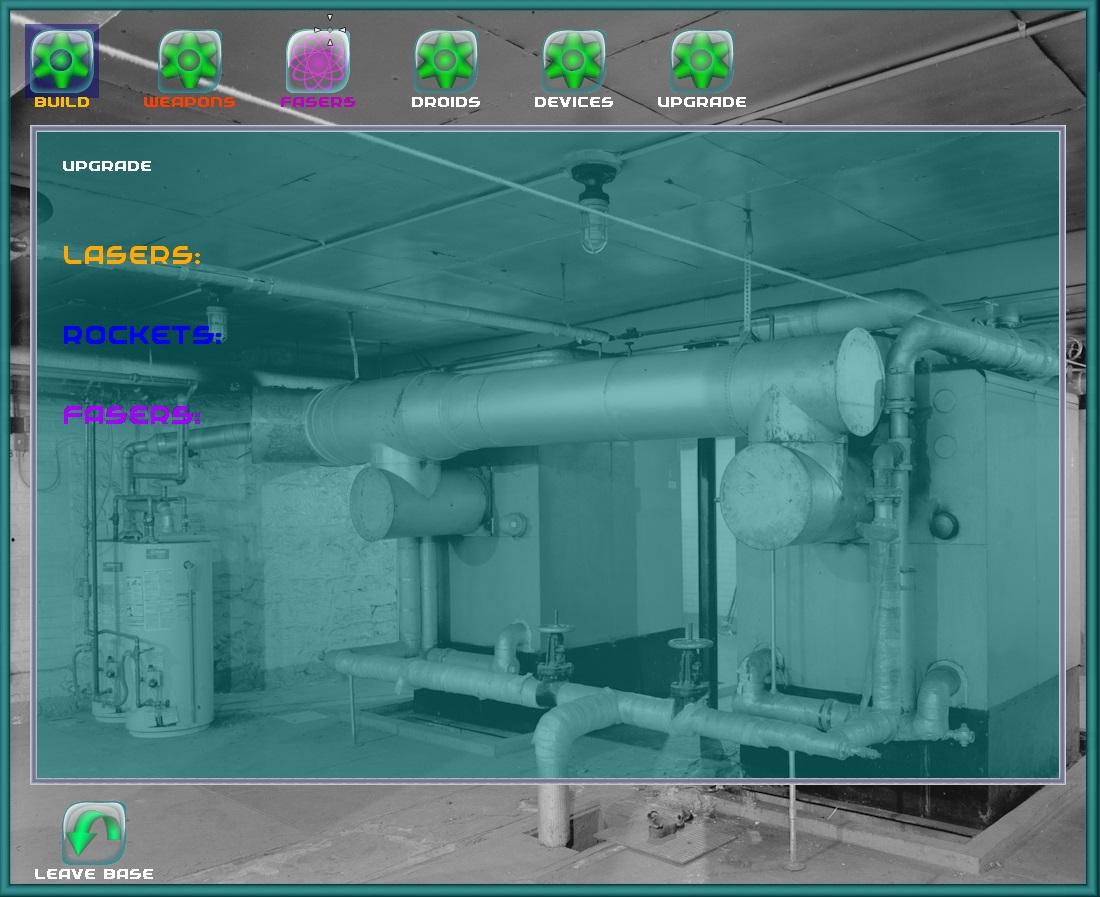Screen dimensions: 1100x897
Task: Click the yellow Build label
Action: click(x=62, y=102)
